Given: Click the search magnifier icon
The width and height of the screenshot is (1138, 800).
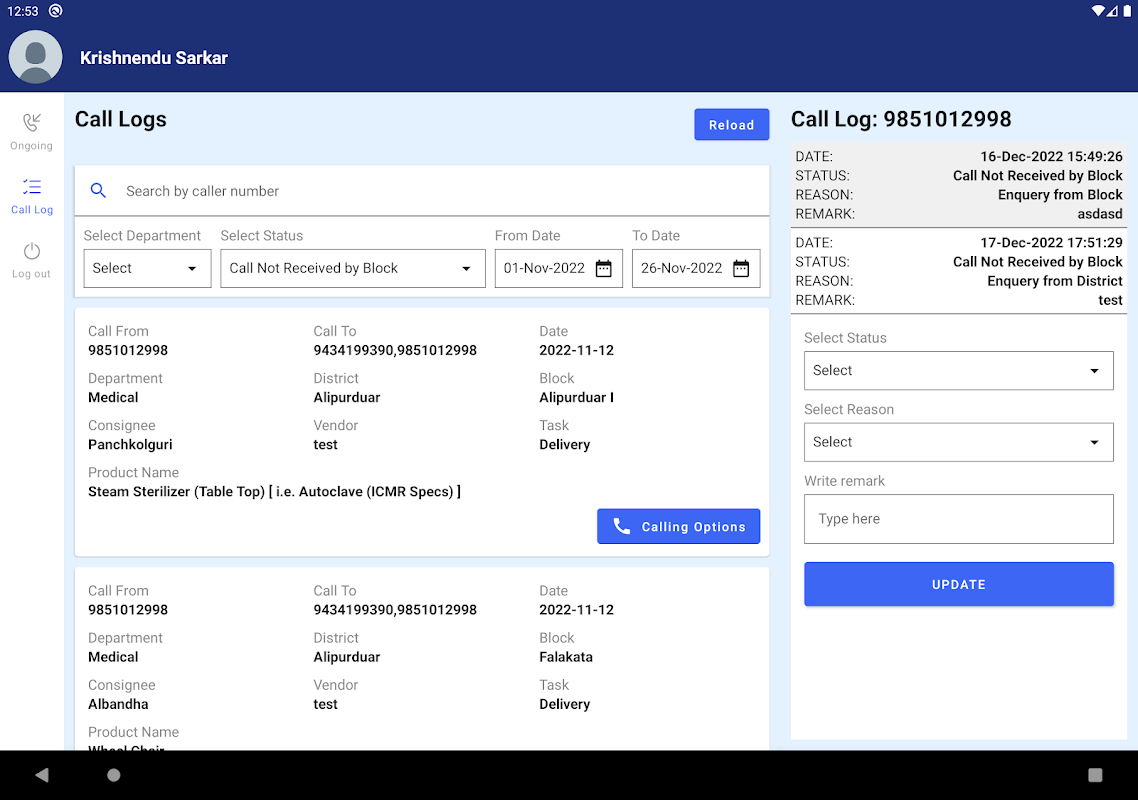Looking at the screenshot, I should coord(98,191).
